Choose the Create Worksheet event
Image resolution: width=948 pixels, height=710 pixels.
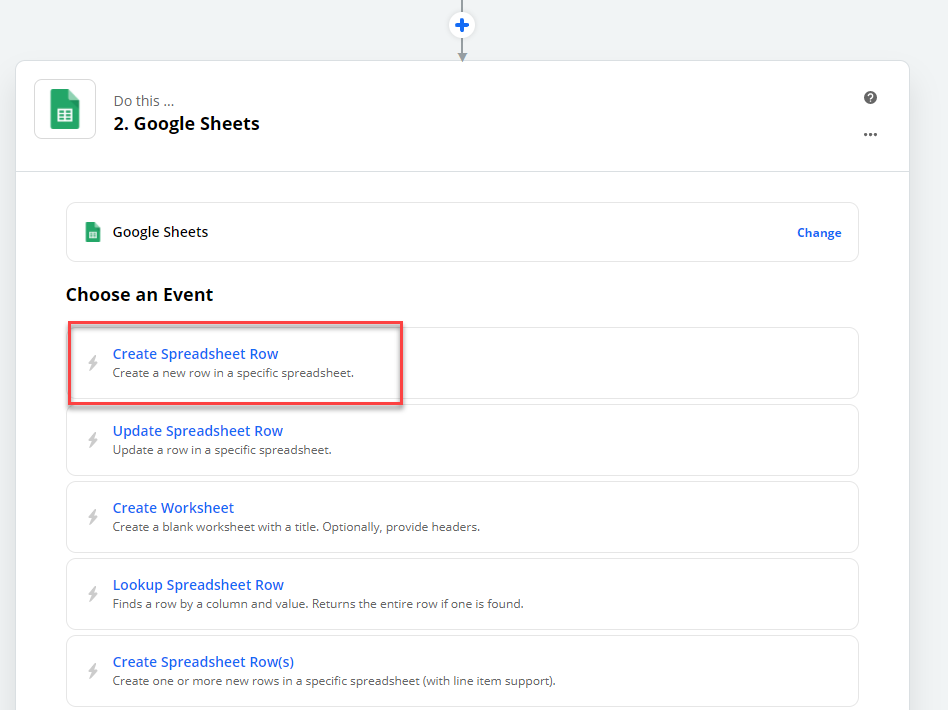tap(173, 507)
